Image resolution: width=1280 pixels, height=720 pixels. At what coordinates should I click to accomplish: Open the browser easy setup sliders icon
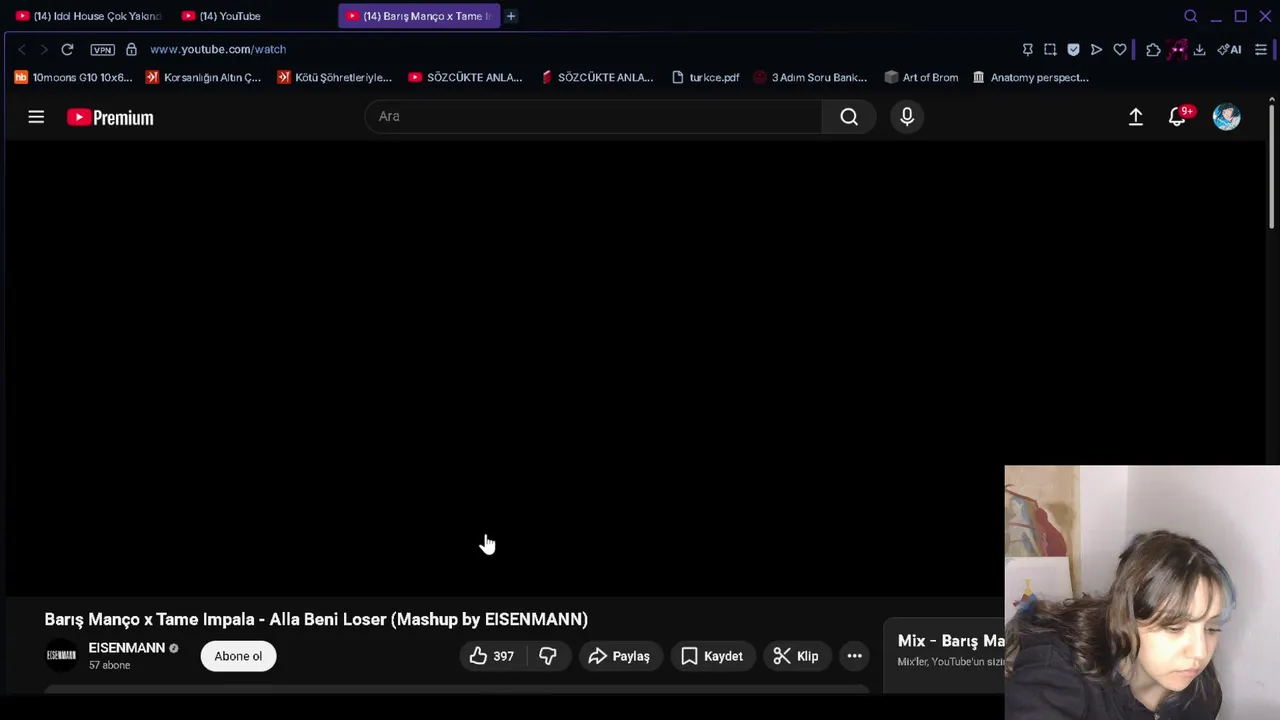tap(1261, 49)
